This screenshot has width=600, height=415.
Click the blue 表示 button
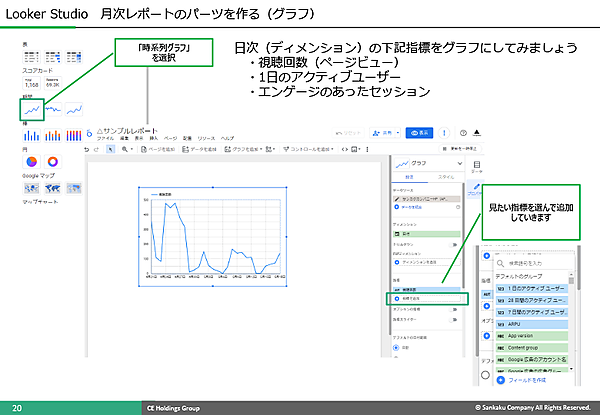(x=420, y=132)
